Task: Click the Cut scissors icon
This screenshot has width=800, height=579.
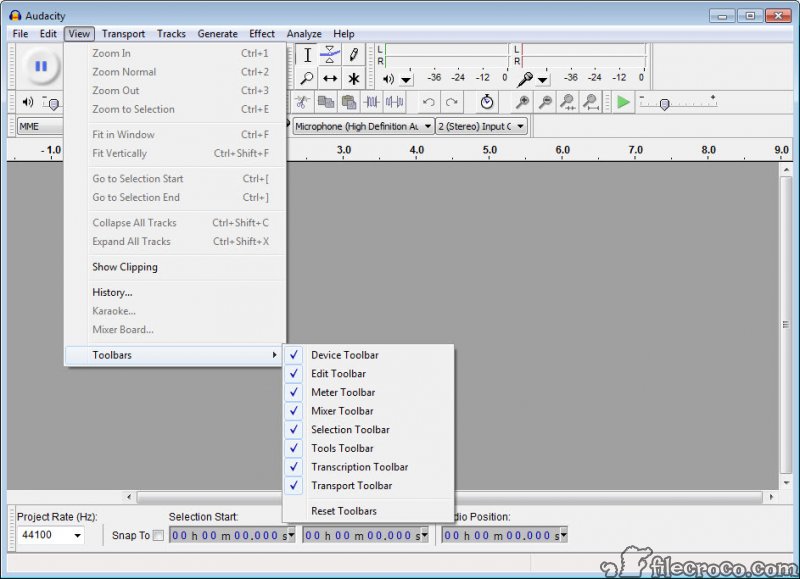Action: (302, 102)
